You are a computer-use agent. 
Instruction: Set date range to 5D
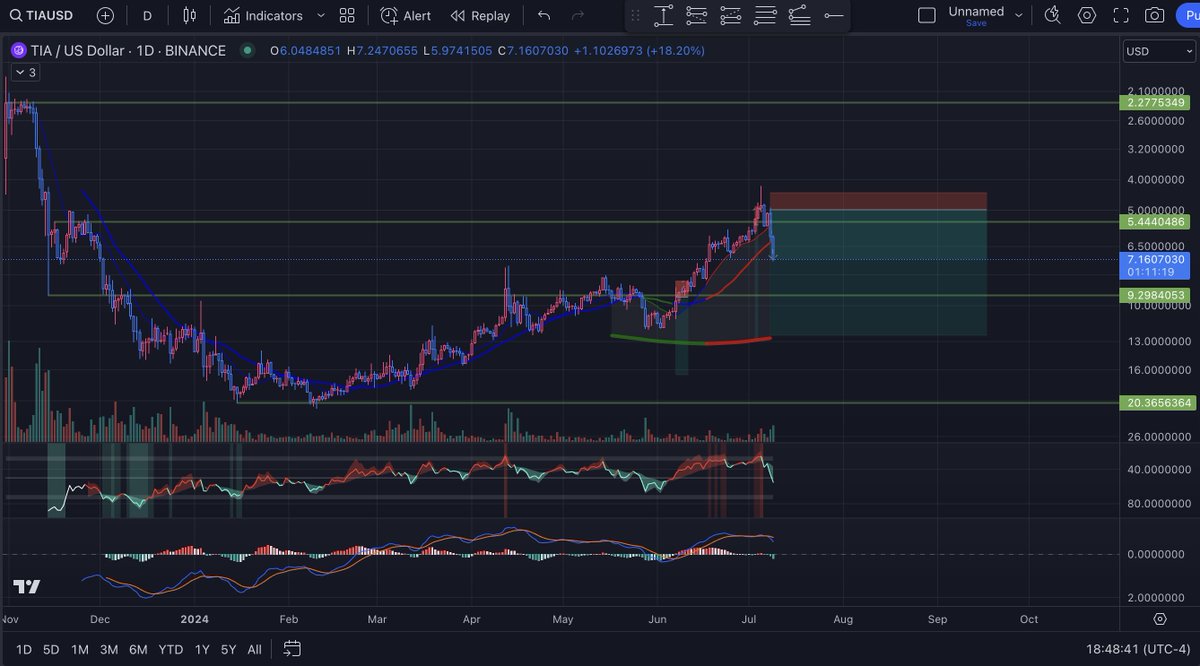click(51, 649)
